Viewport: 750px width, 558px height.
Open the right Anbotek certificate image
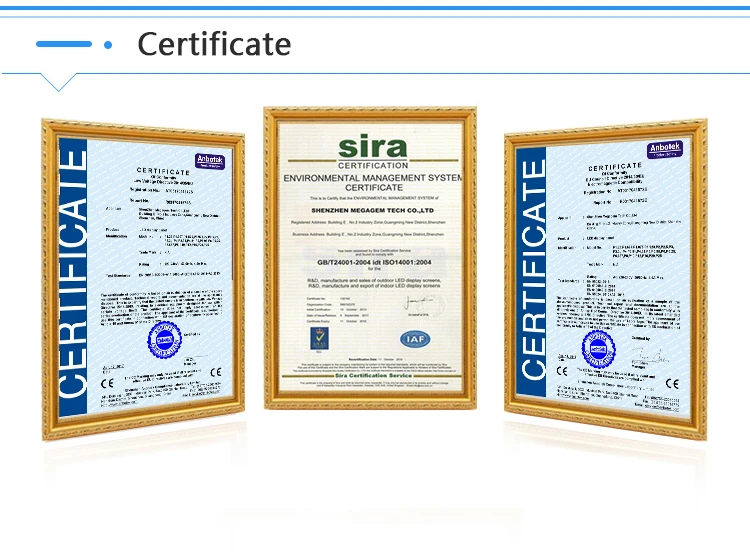606,279
